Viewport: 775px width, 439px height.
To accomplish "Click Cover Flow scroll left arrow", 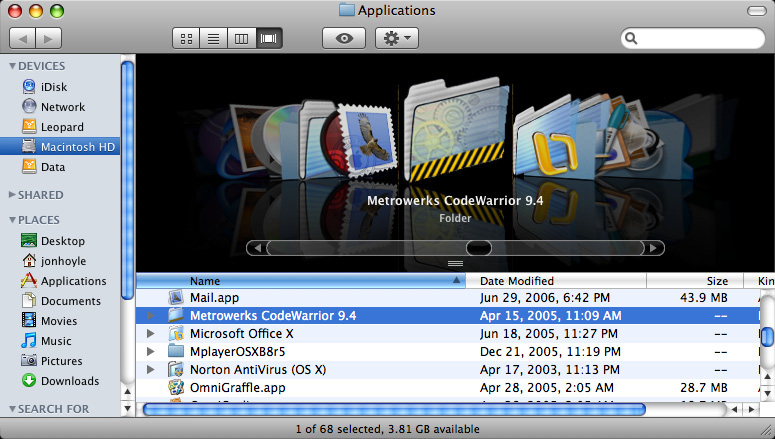I will tap(257, 248).
